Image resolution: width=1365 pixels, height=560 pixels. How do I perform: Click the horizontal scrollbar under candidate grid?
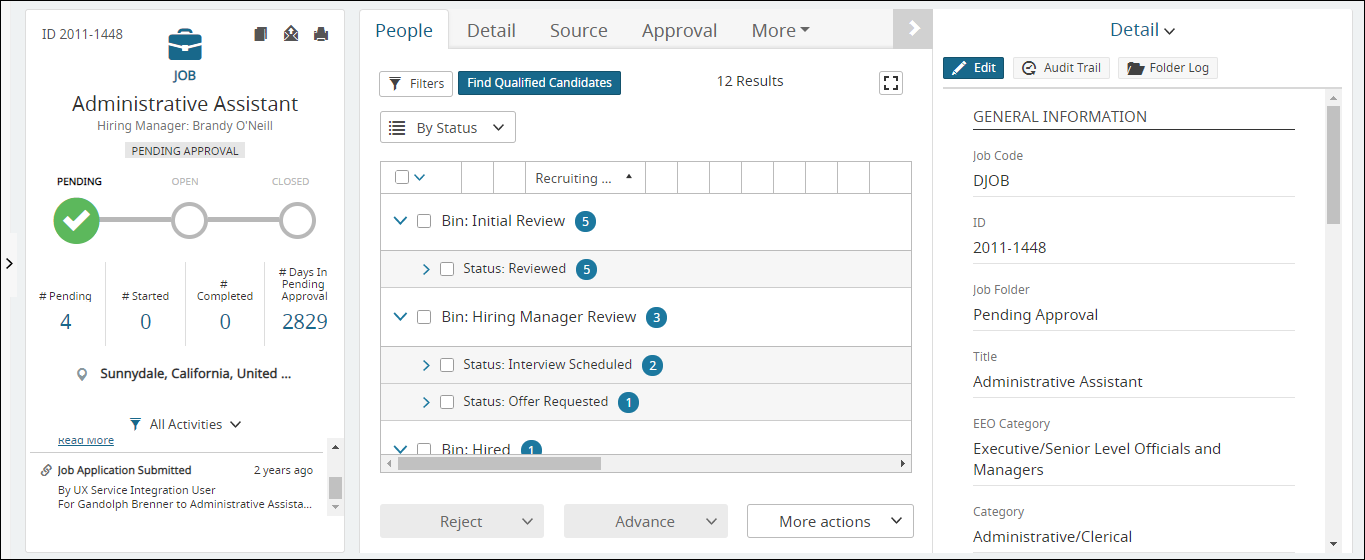500,464
